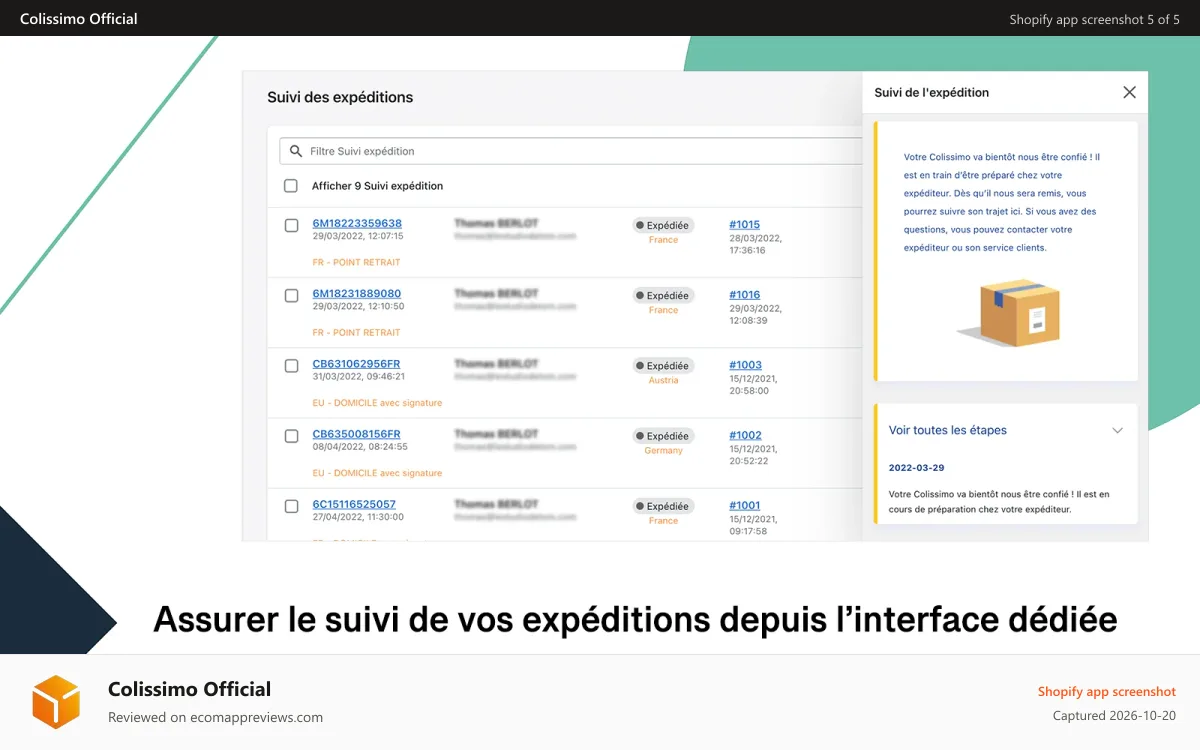
Task: Click the package box illustration
Action: [1010, 314]
